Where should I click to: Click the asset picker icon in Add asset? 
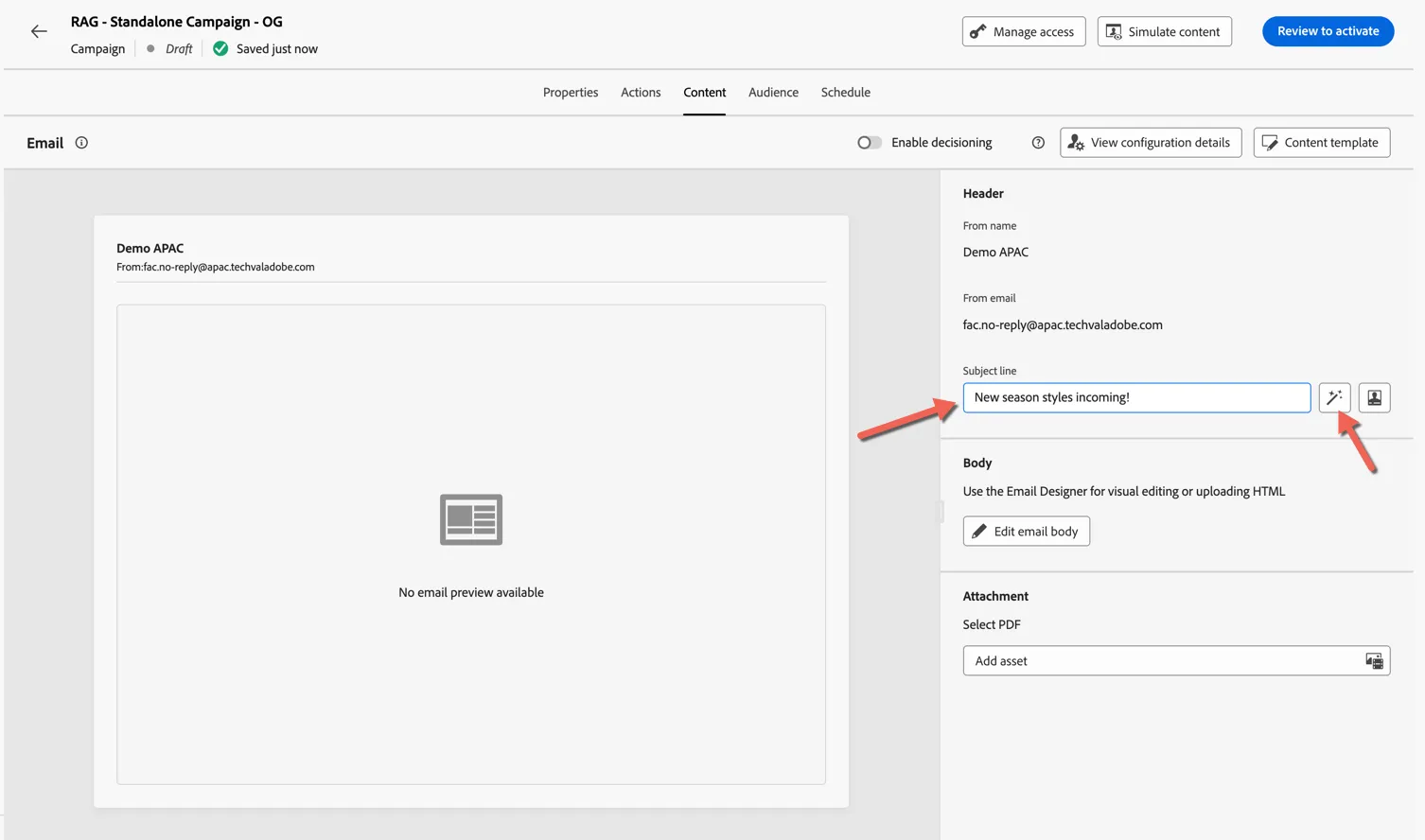(1374, 660)
